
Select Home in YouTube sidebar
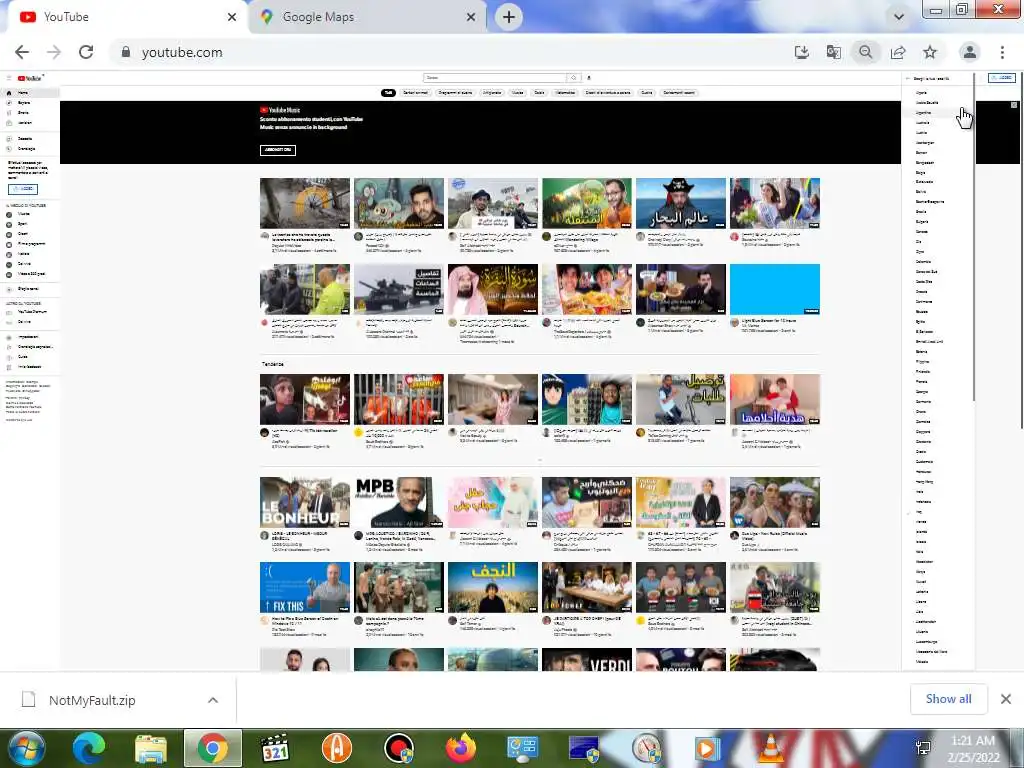[30, 93]
